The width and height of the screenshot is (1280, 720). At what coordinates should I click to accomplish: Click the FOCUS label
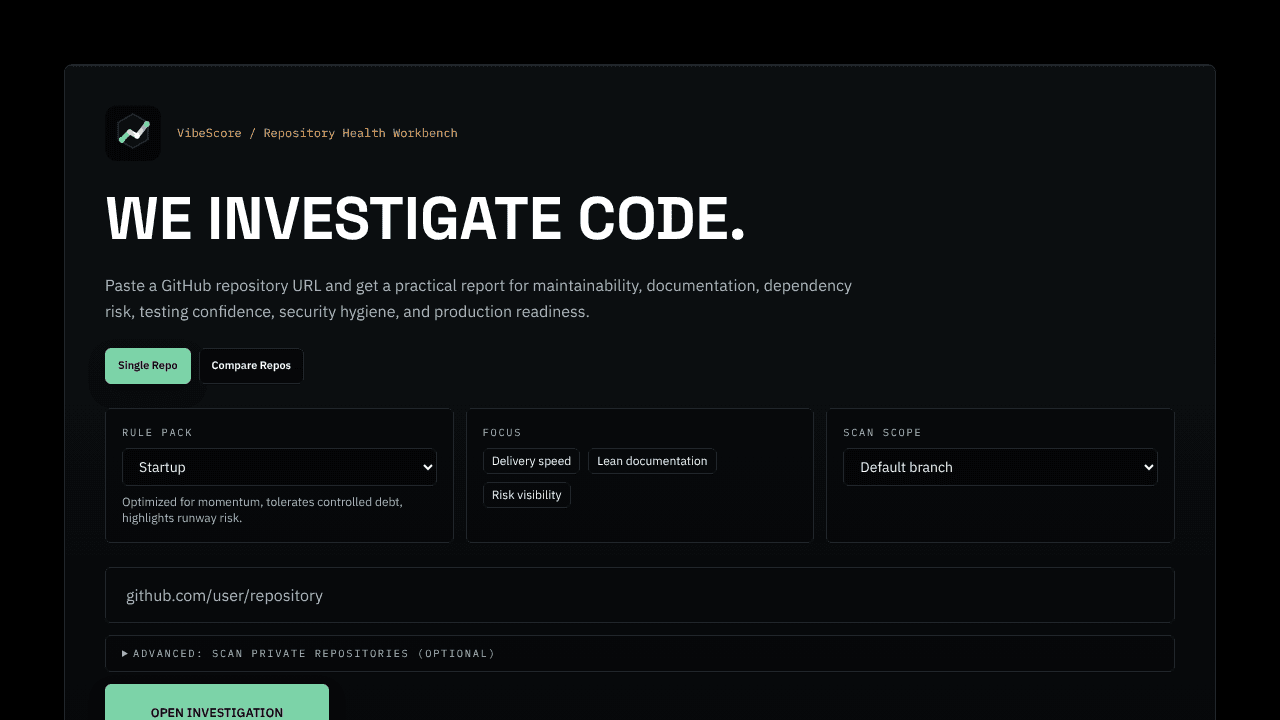(502, 433)
